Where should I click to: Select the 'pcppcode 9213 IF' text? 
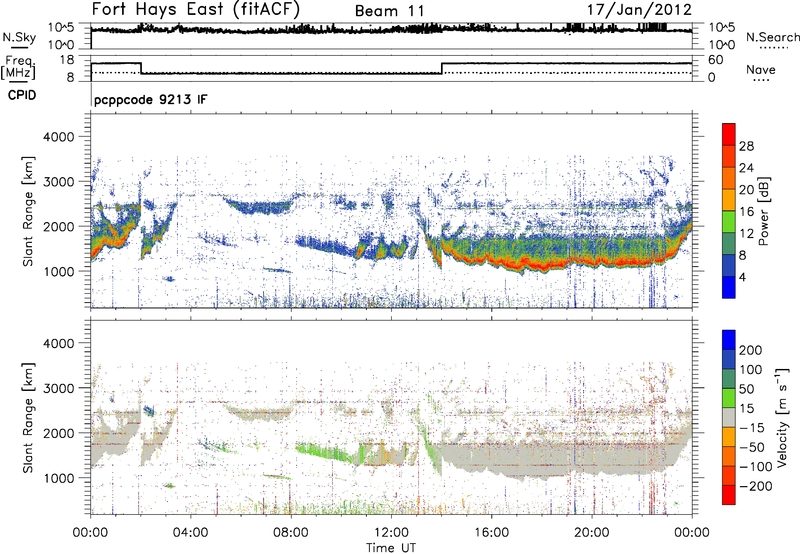pyautogui.click(x=151, y=99)
